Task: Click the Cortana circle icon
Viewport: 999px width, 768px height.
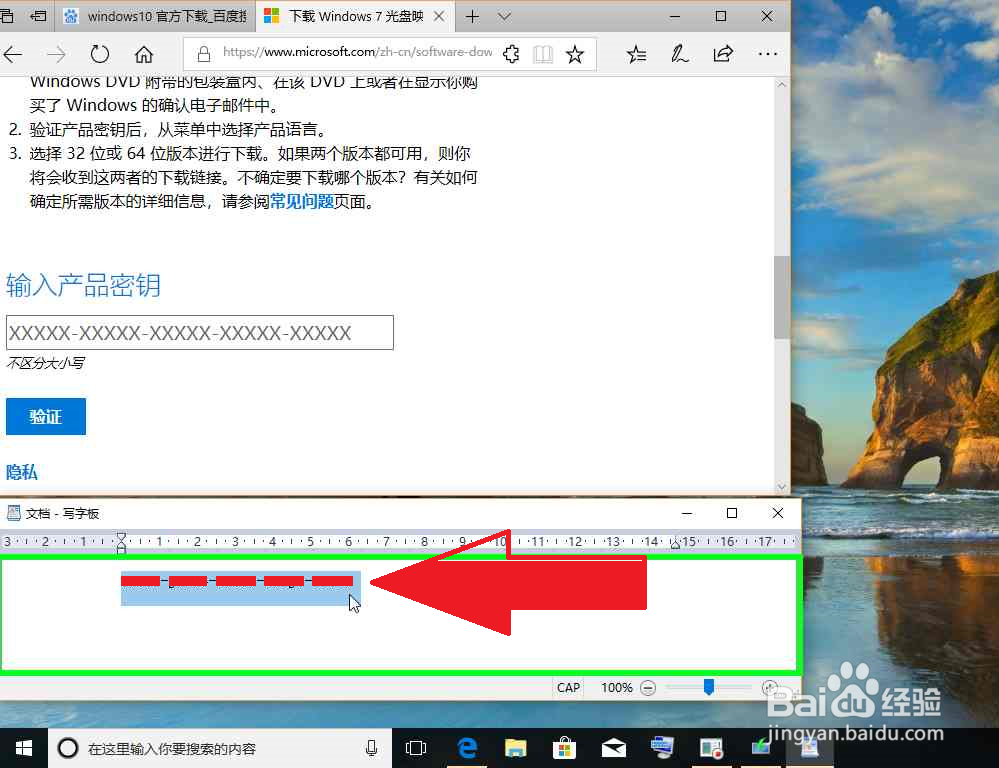Action: pos(68,748)
